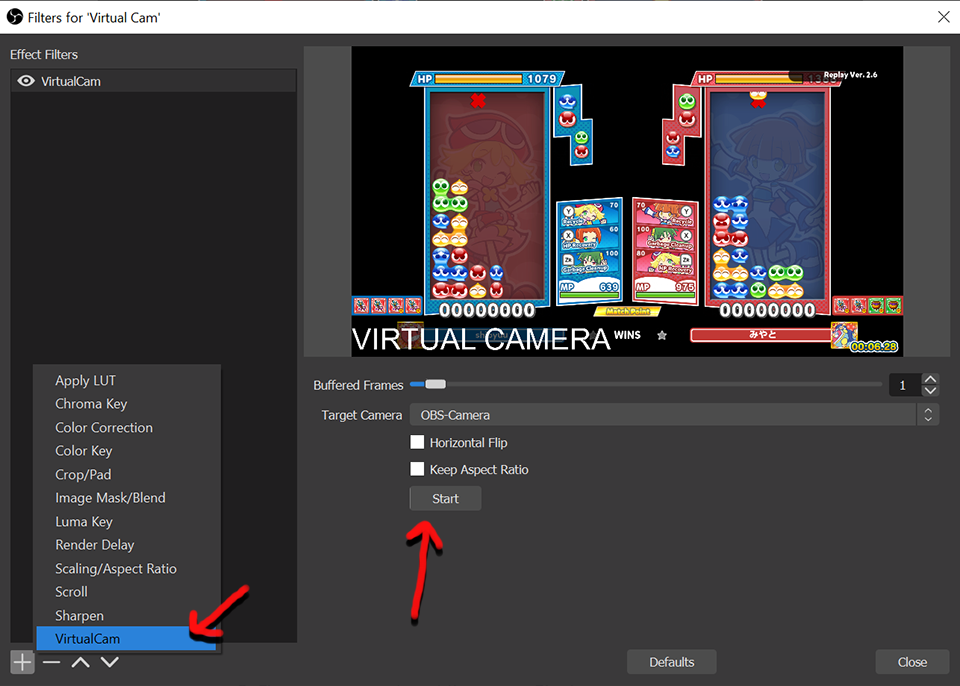
Task: Decrease Buffered Frames with down stepper
Action: point(930,391)
